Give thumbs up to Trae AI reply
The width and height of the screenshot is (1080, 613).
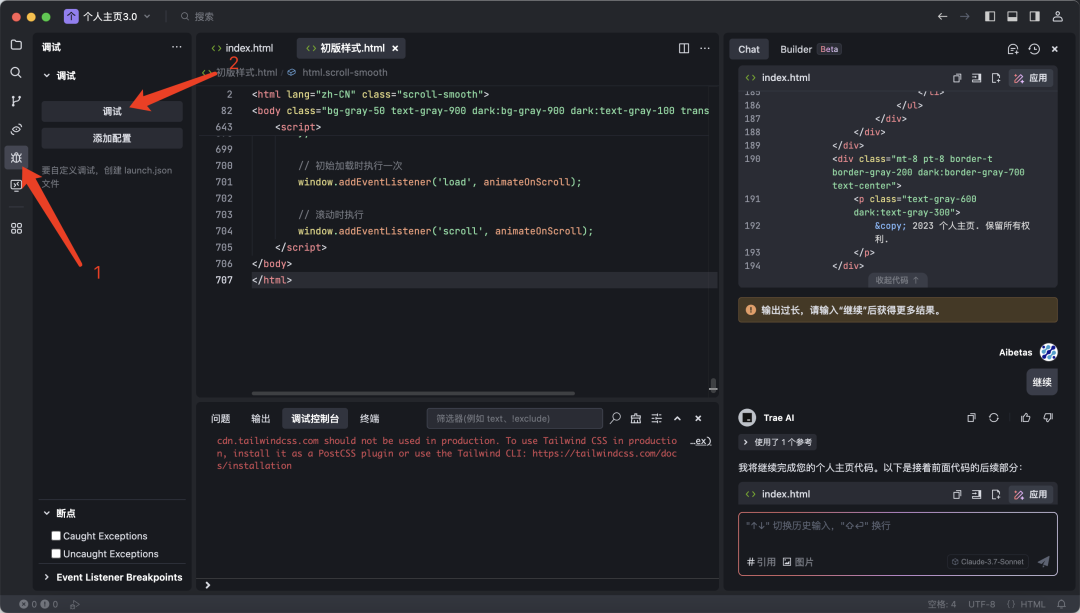[x=1026, y=417]
